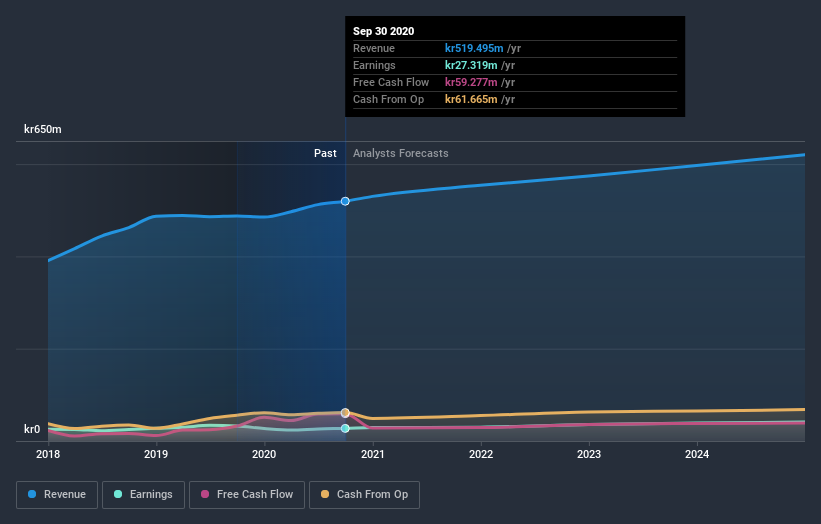821x524 pixels.
Task: Click the Free Cash Flow label in tooltip
Action: (x=391, y=82)
